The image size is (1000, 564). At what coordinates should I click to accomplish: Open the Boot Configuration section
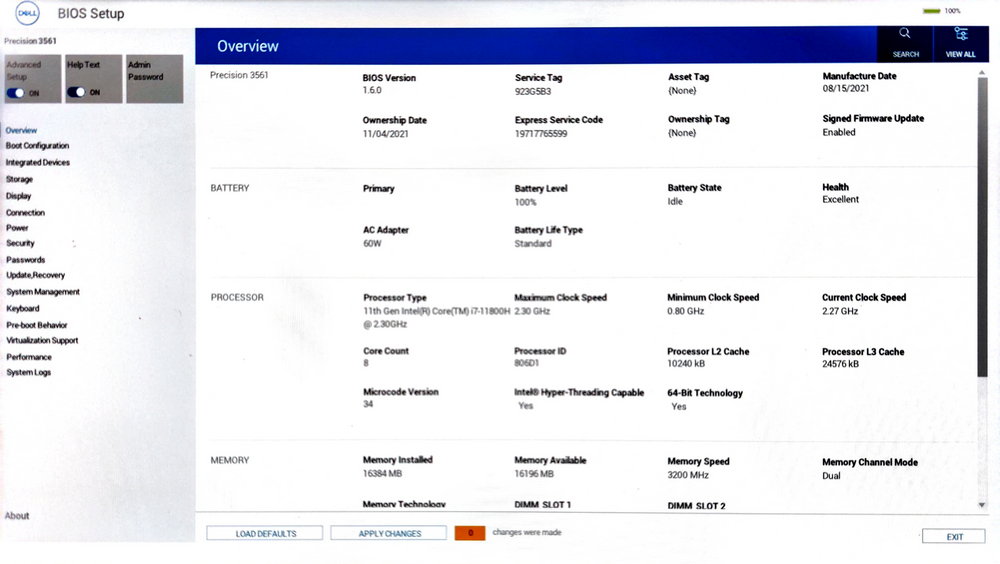click(x=37, y=146)
